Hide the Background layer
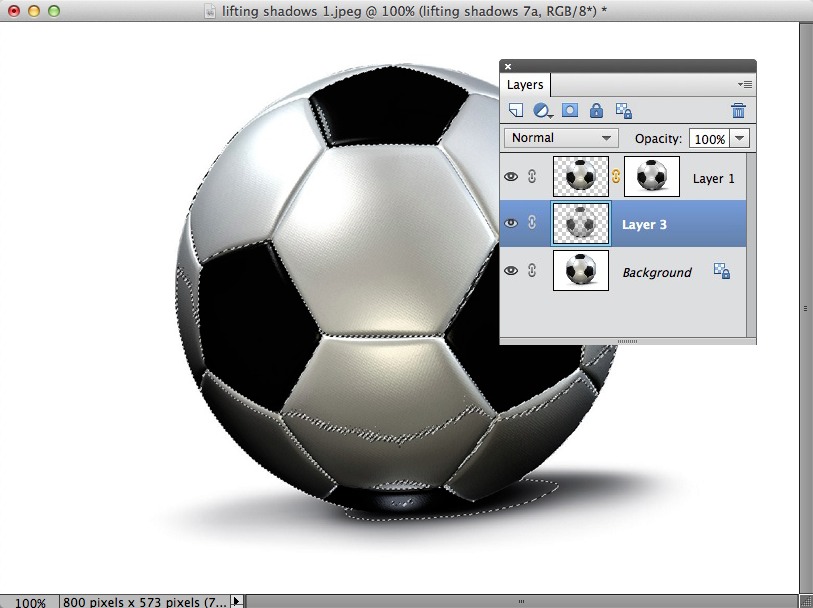The height and width of the screenshot is (608, 813). (x=511, y=271)
